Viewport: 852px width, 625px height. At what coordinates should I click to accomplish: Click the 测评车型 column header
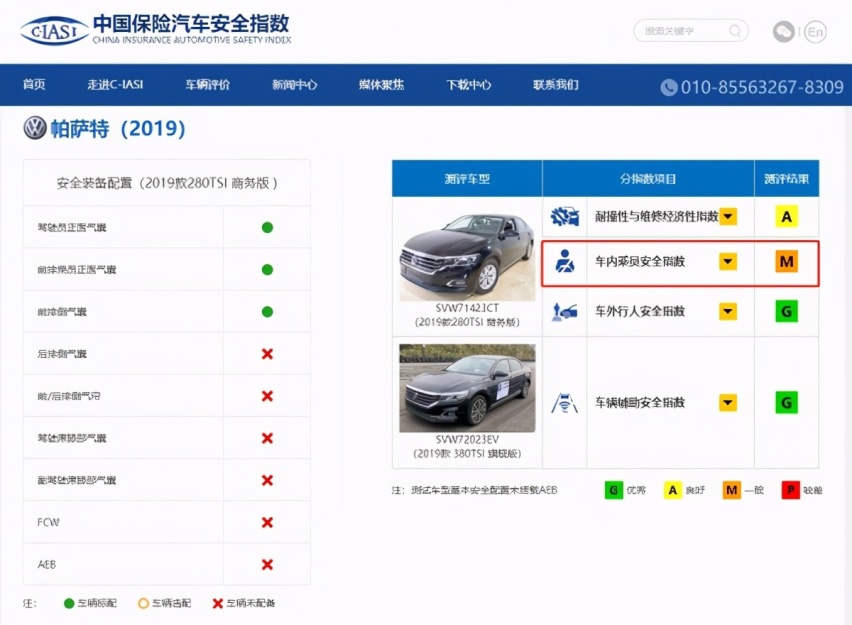467,179
